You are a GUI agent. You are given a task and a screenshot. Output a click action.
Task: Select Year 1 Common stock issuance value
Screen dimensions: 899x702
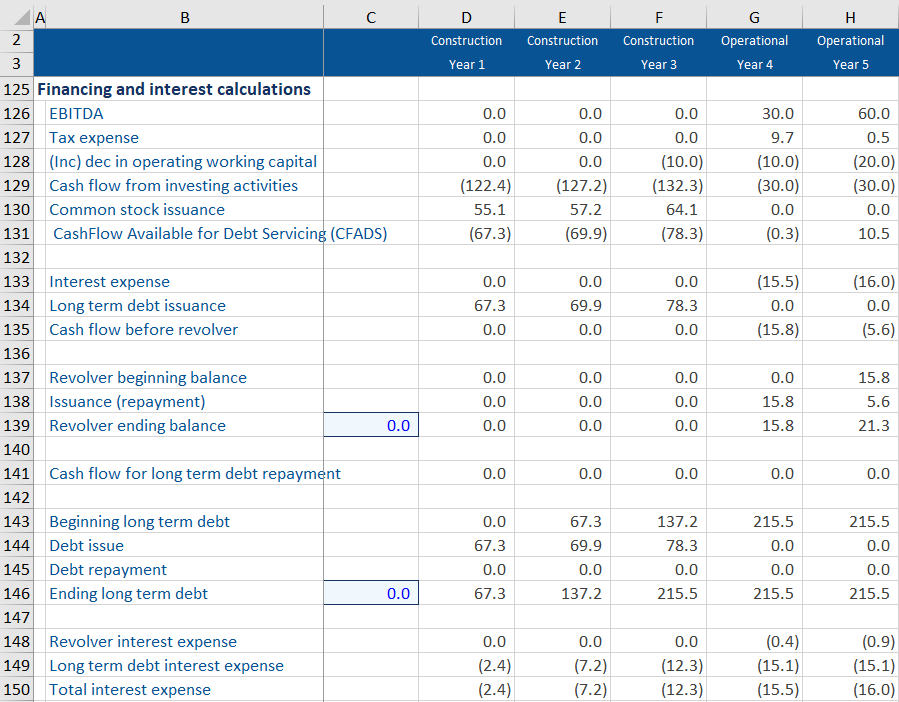(x=466, y=210)
